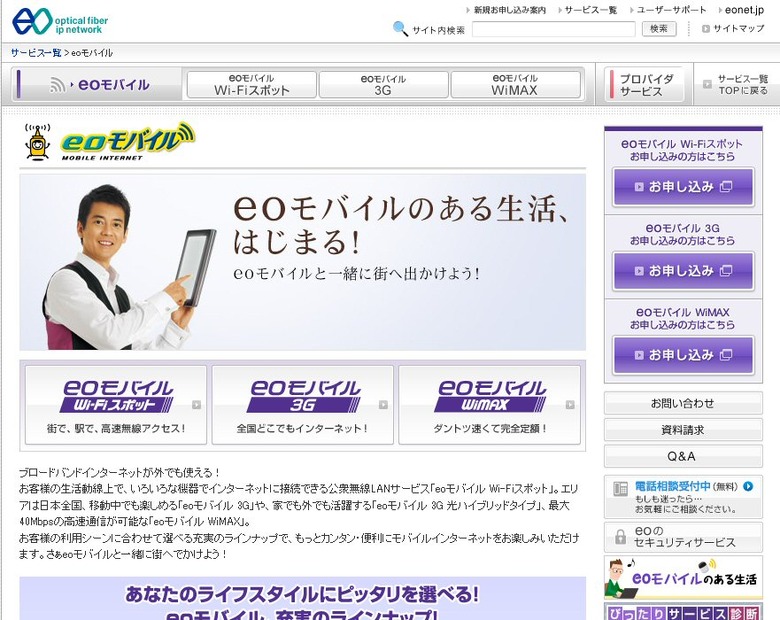Click text ダントツ速くて完全定額！
780x620 pixels.
pyautogui.click(x=490, y=428)
